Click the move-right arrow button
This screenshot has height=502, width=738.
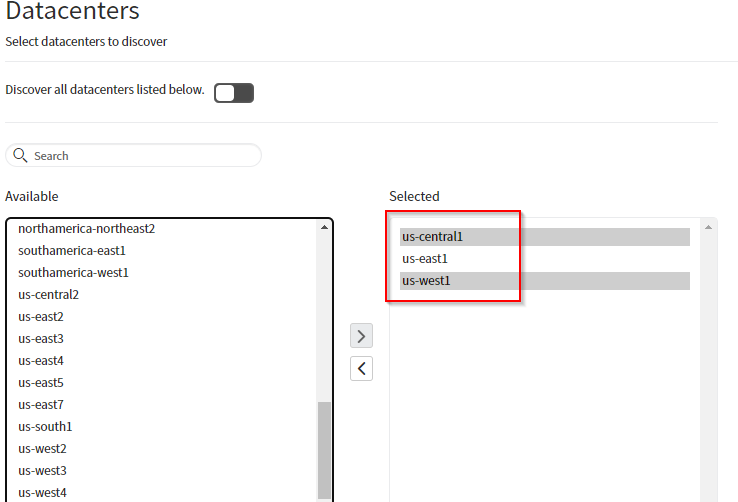point(362,335)
